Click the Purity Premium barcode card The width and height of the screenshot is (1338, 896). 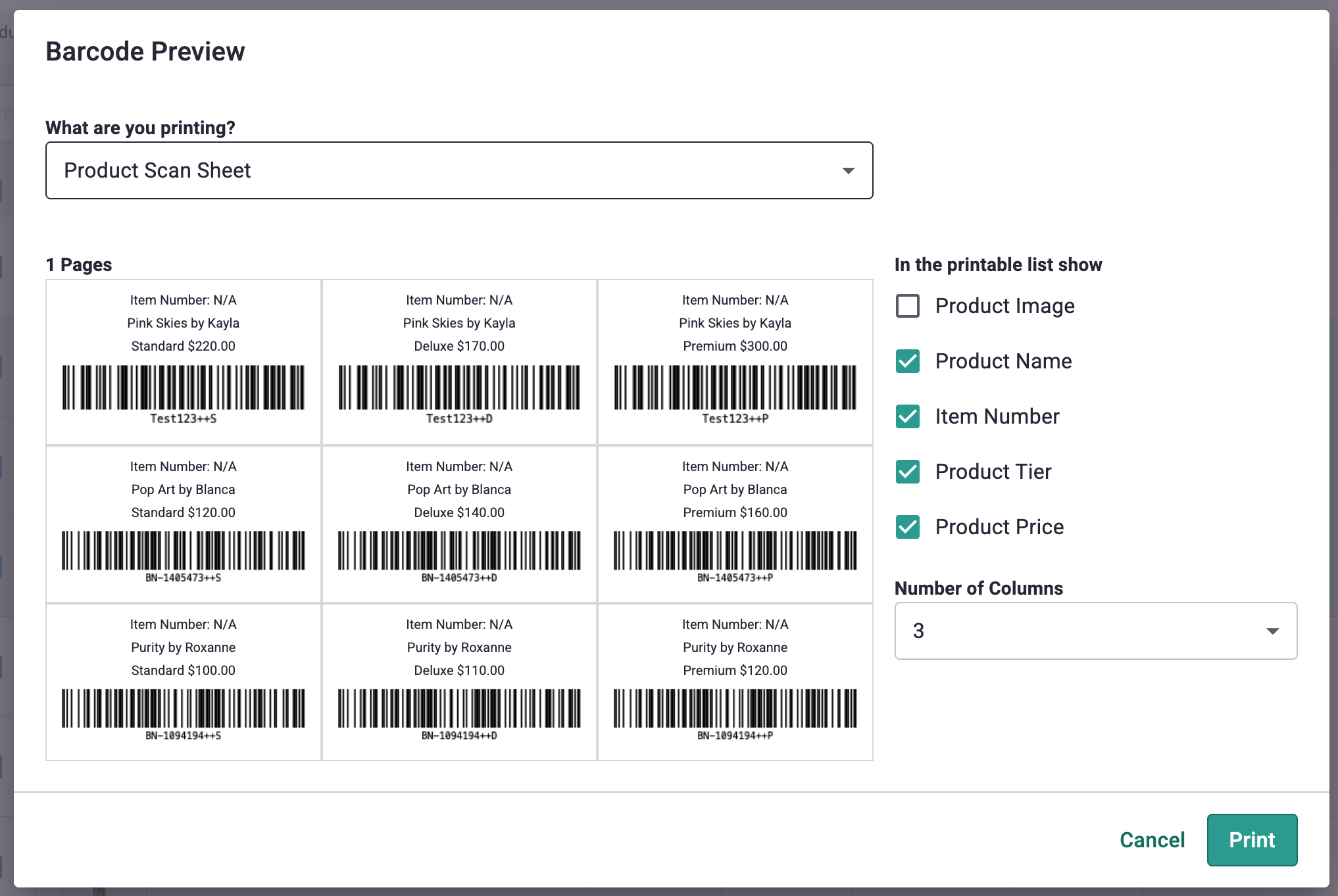735,682
